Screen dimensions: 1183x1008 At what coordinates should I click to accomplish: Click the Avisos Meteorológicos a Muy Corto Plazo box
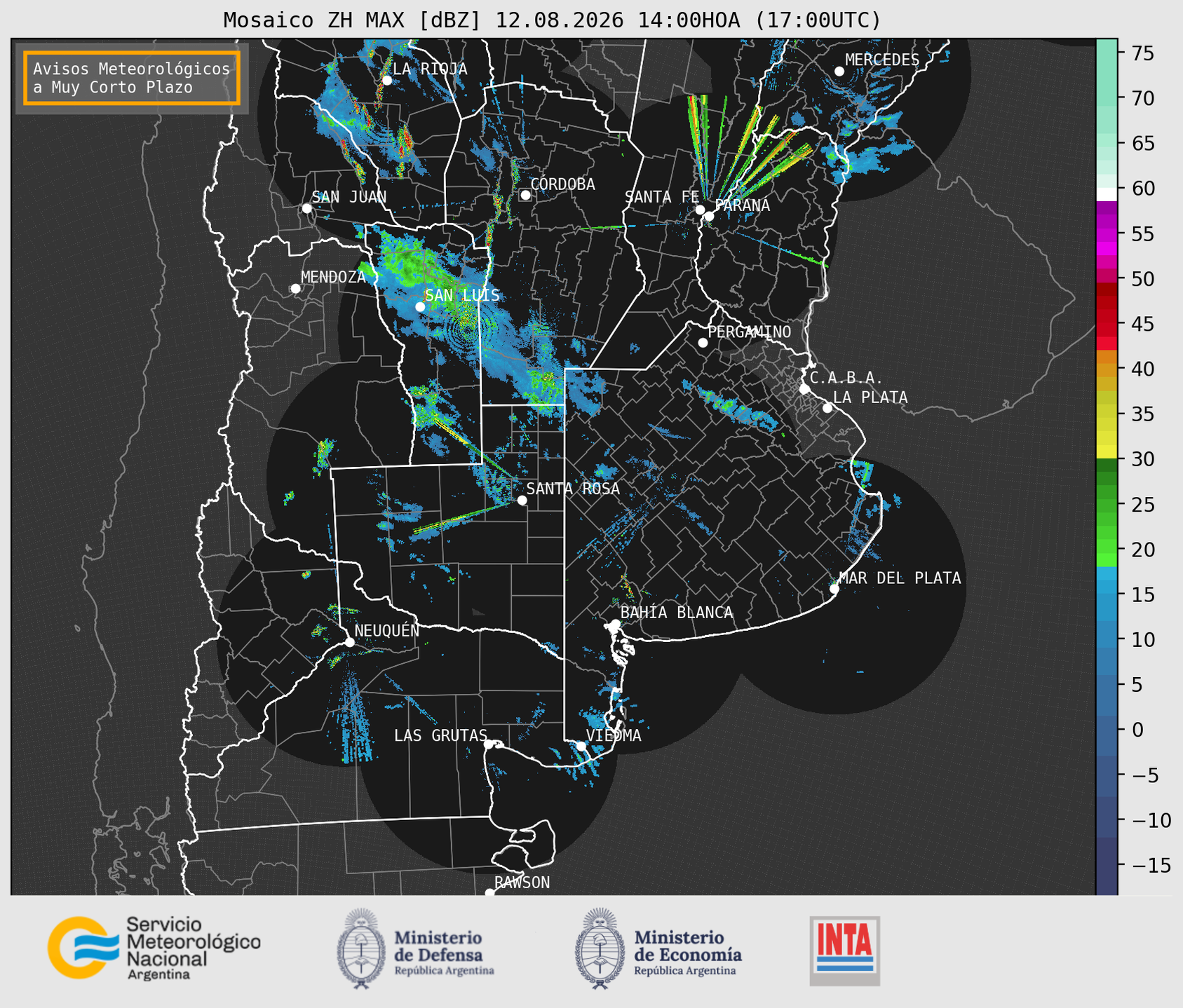click(x=132, y=78)
